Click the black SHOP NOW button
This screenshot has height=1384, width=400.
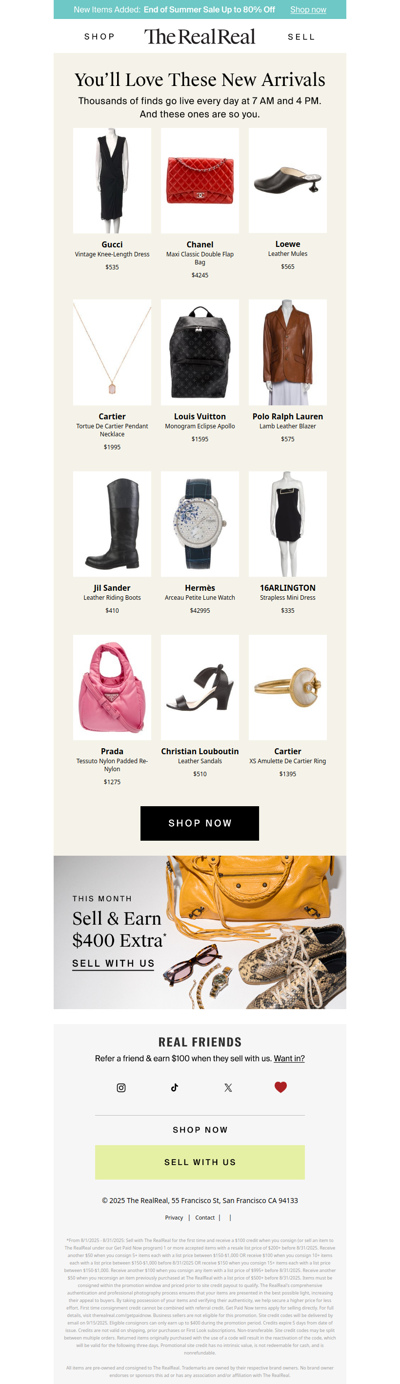coord(200,823)
